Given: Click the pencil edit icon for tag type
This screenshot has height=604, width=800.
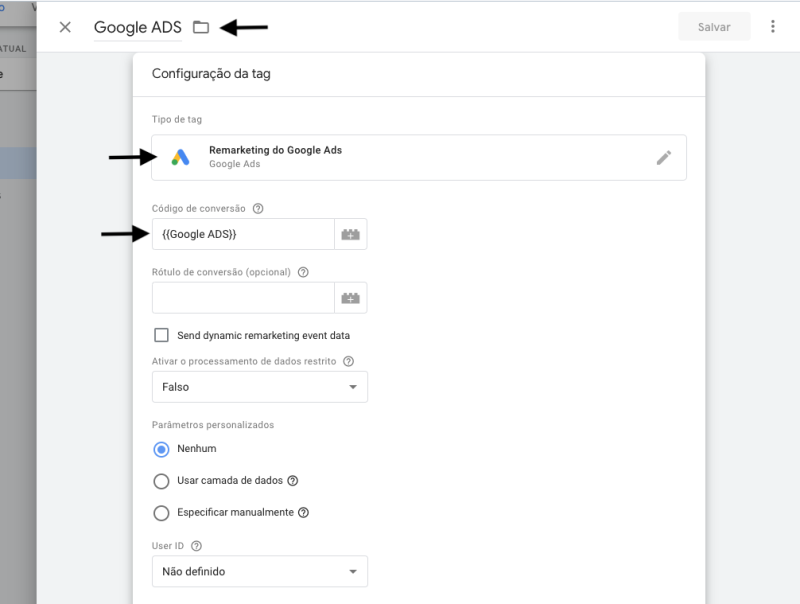Looking at the screenshot, I should click(664, 157).
